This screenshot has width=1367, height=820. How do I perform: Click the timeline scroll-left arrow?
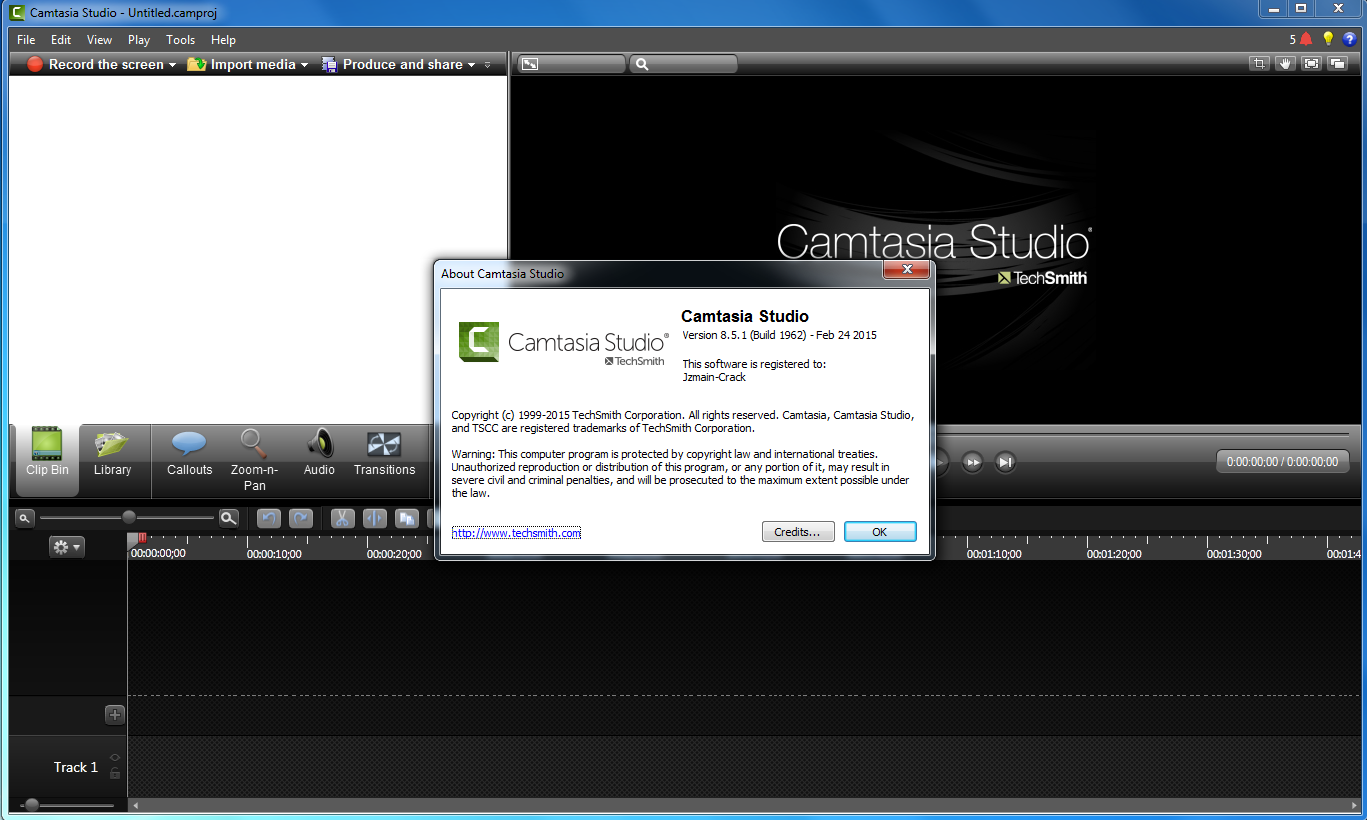pyautogui.click(x=135, y=805)
